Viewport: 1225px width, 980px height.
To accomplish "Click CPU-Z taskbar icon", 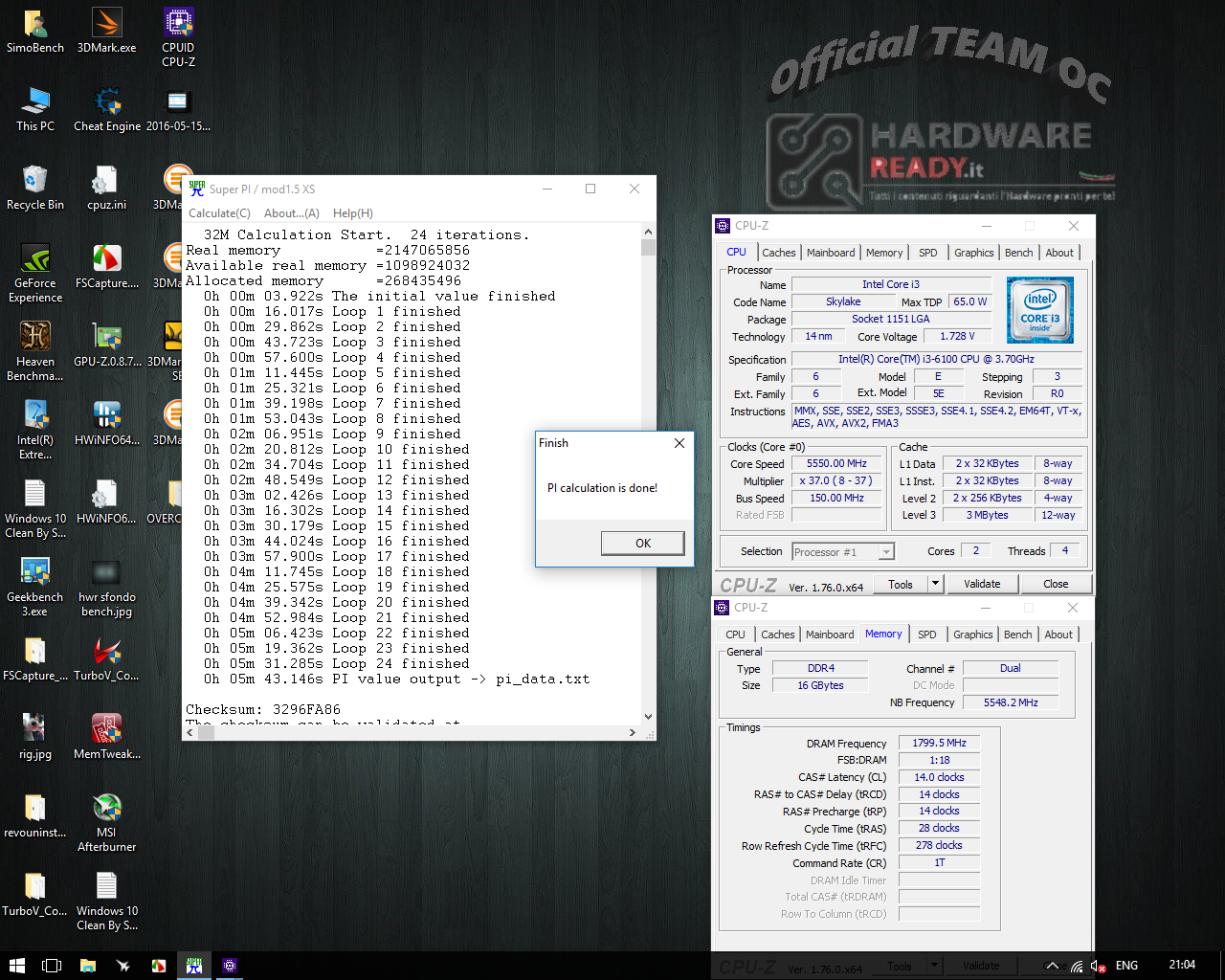I will tap(230, 966).
